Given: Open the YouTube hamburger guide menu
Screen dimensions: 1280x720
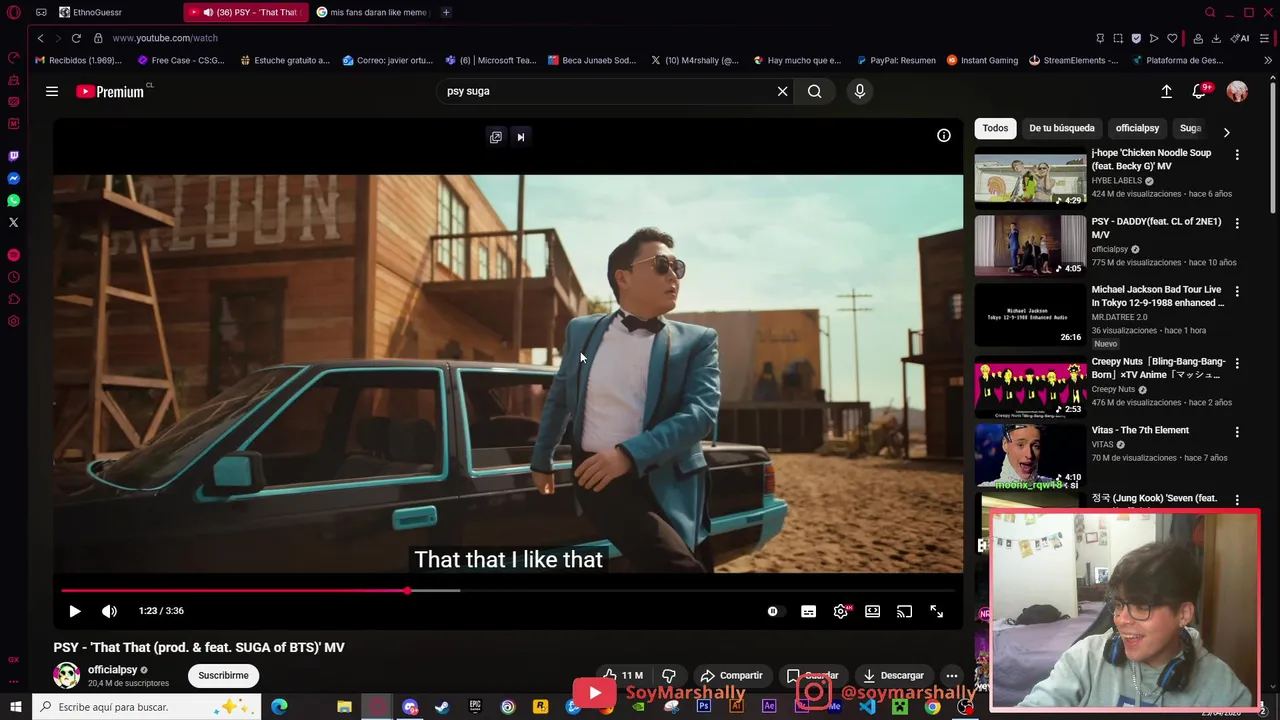Looking at the screenshot, I should [x=52, y=91].
